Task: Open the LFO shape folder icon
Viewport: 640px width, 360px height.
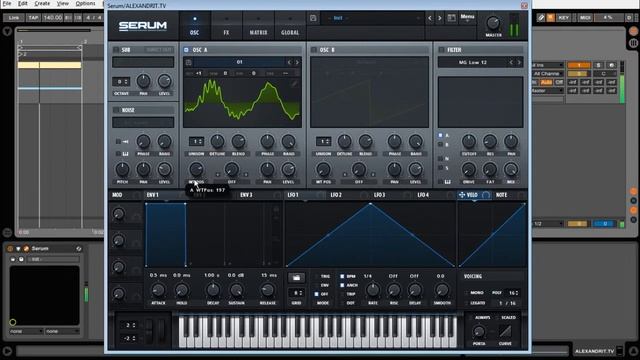Action: tap(296, 278)
